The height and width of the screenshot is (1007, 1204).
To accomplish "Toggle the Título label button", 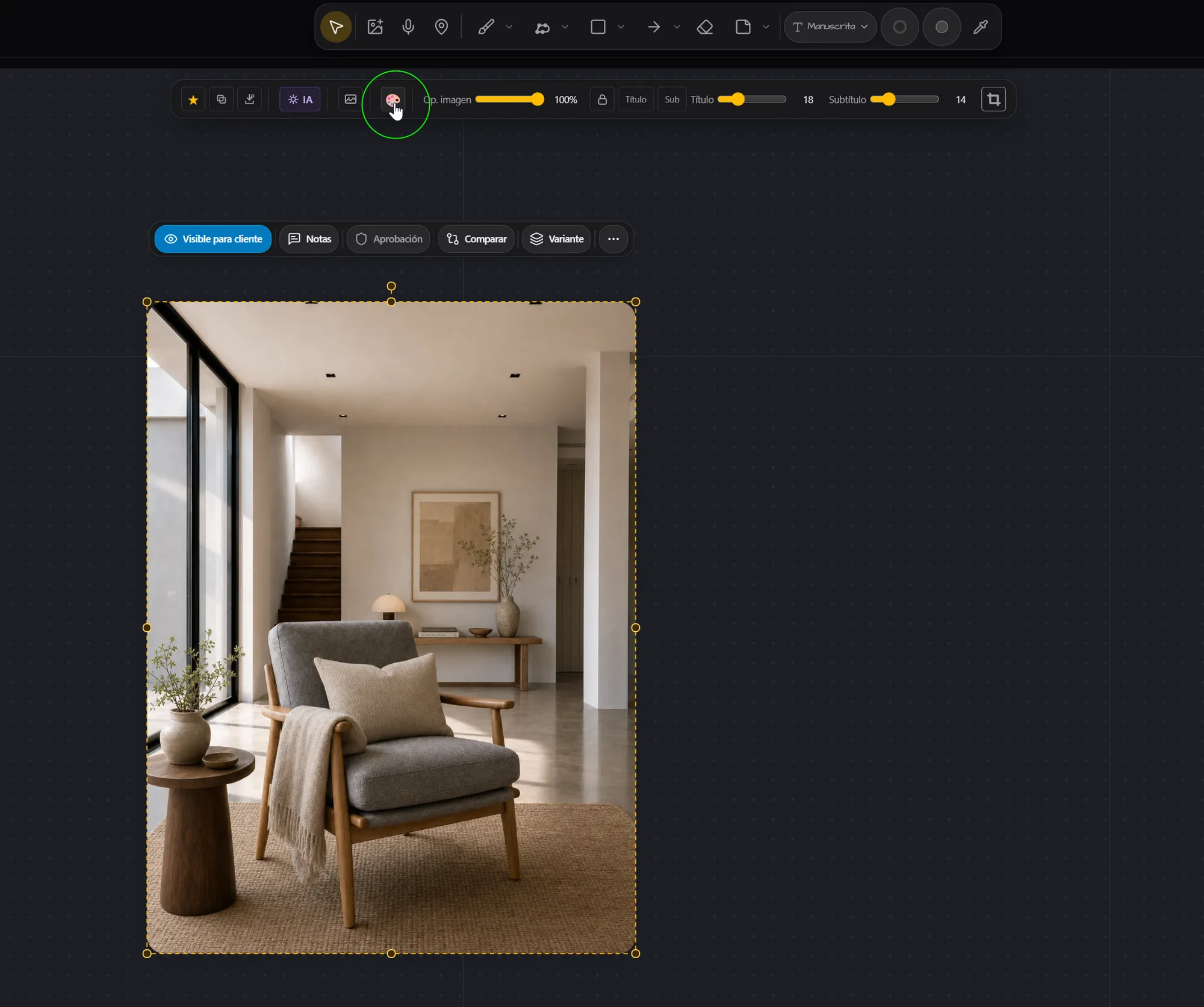I will pyautogui.click(x=636, y=99).
